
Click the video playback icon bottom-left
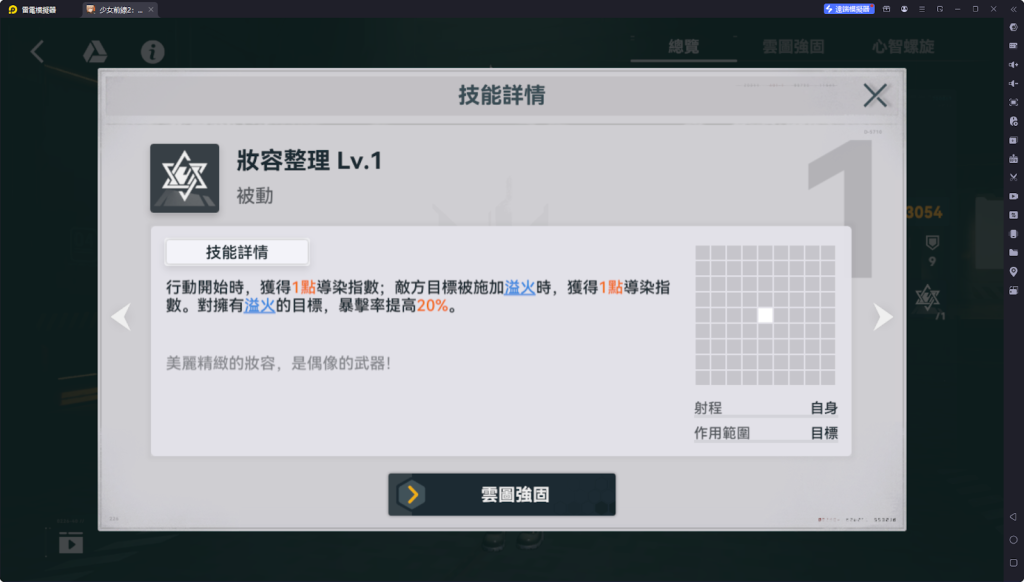tap(71, 543)
